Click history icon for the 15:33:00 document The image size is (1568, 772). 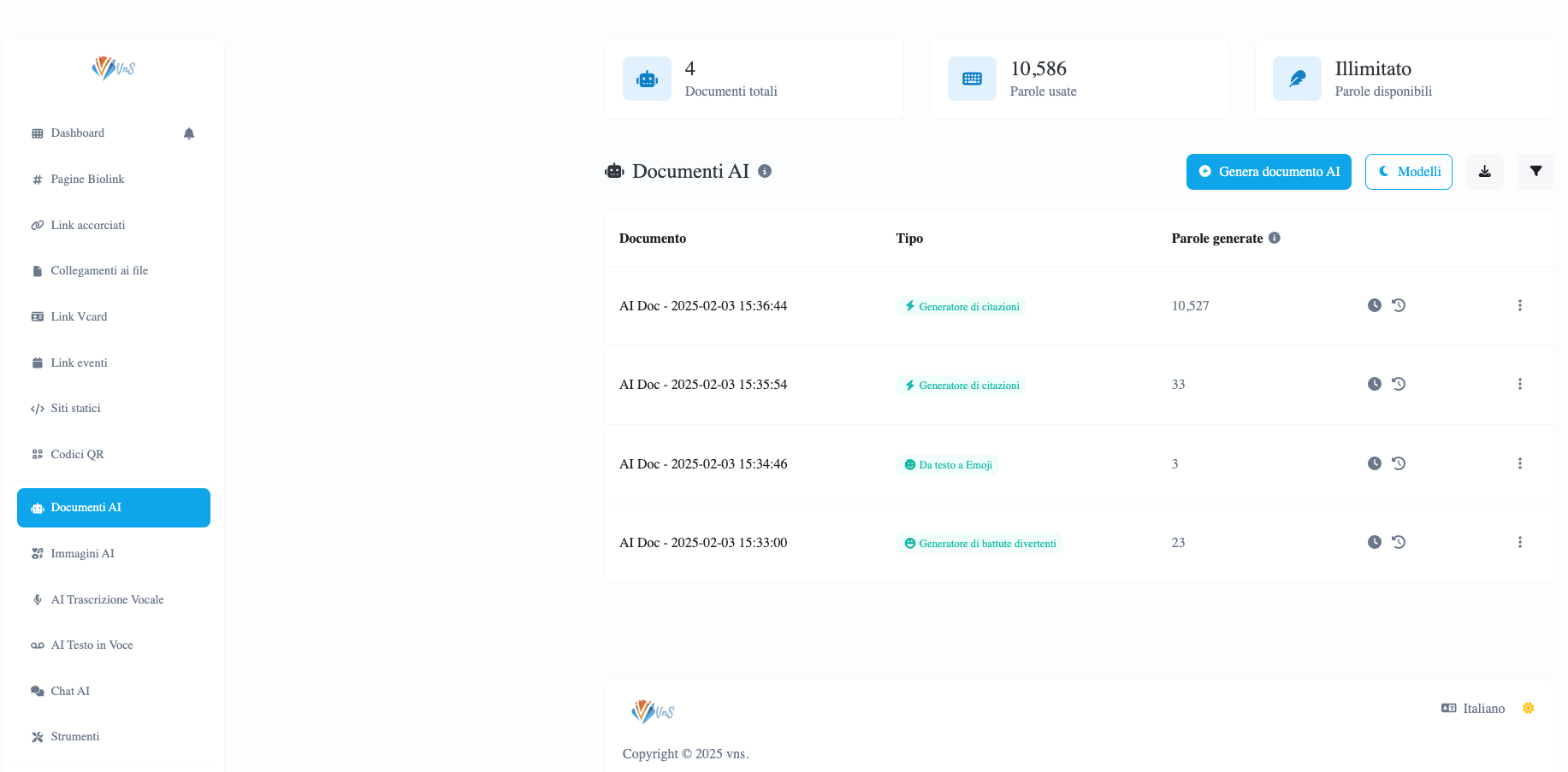point(1399,542)
